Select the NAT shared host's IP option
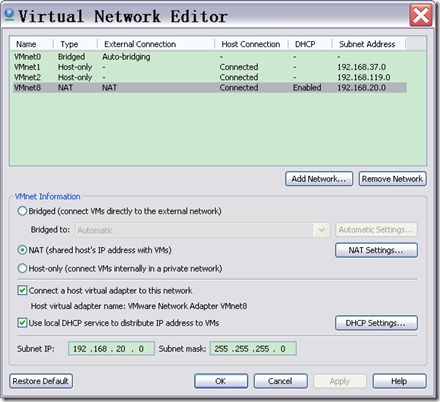This screenshot has height=402, width=440. click(x=22, y=250)
